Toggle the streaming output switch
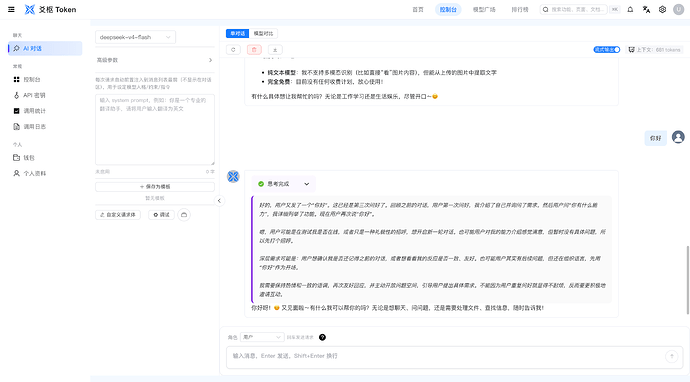690x382 pixels. click(607, 50)
